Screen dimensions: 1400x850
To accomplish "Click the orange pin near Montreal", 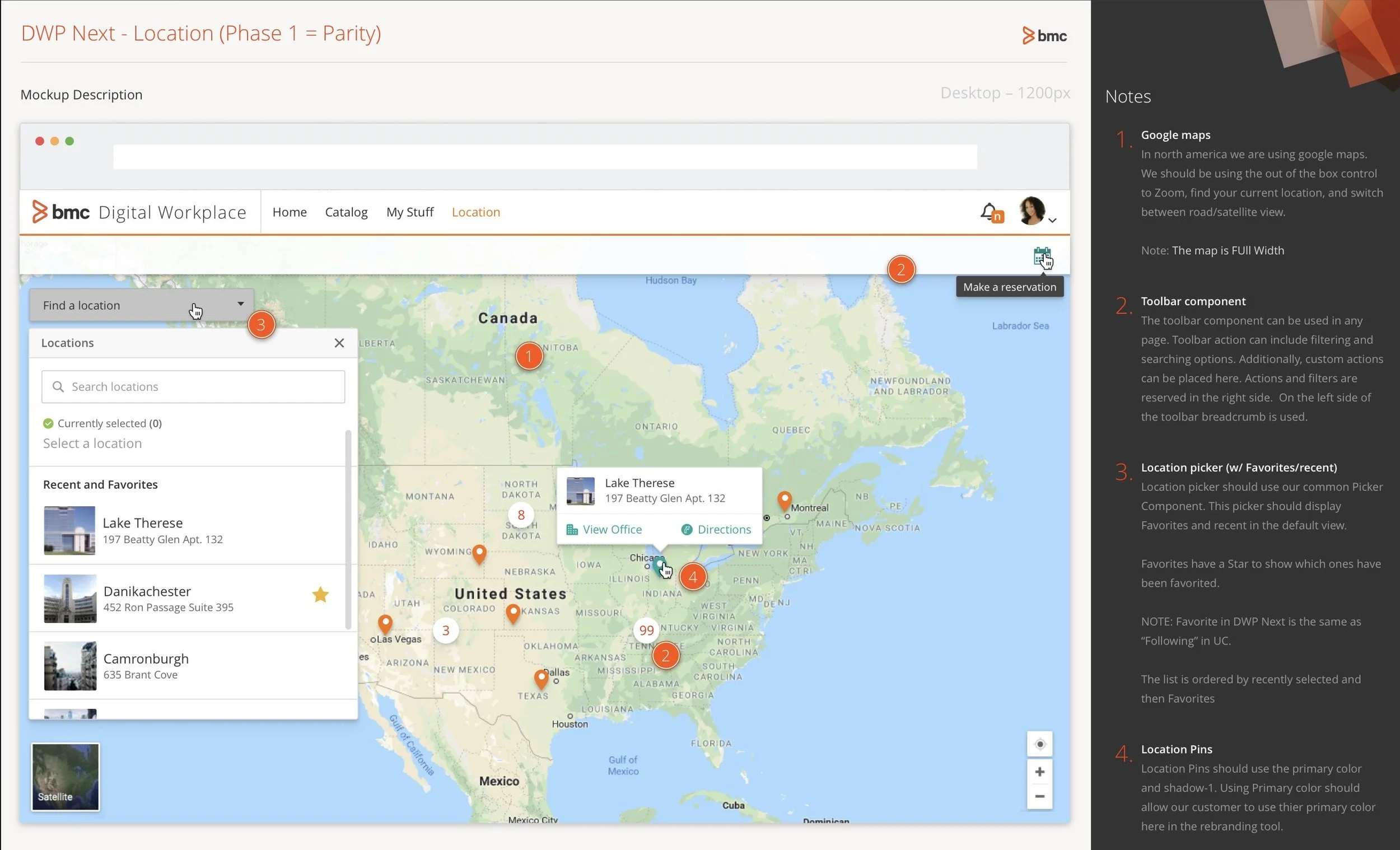I will (x=784, y=499).
